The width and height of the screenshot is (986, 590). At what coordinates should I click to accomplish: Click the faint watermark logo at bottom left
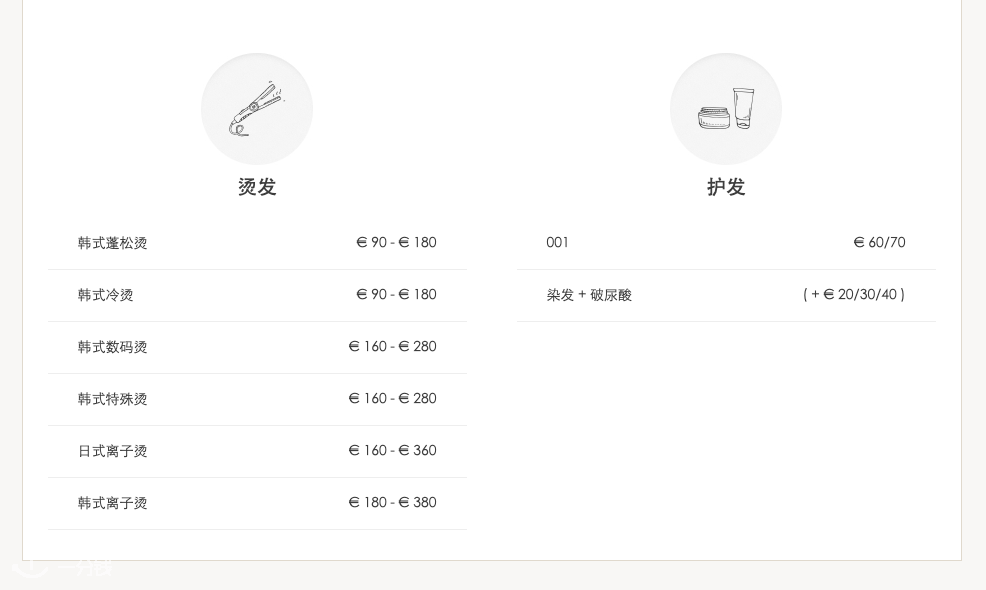(x=63, y=567)
